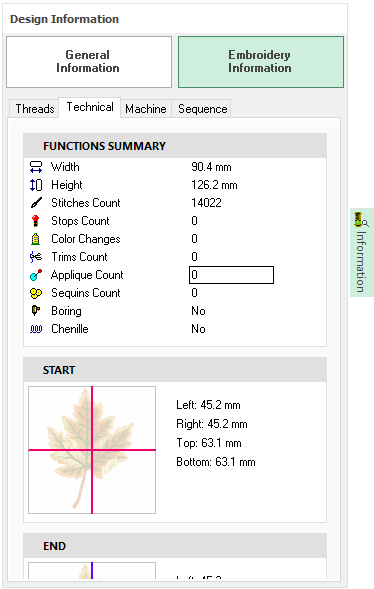Click the yellow sequins icon
Image resolution: width=374 pixels, height=589 pixels.
coord(36,293)
